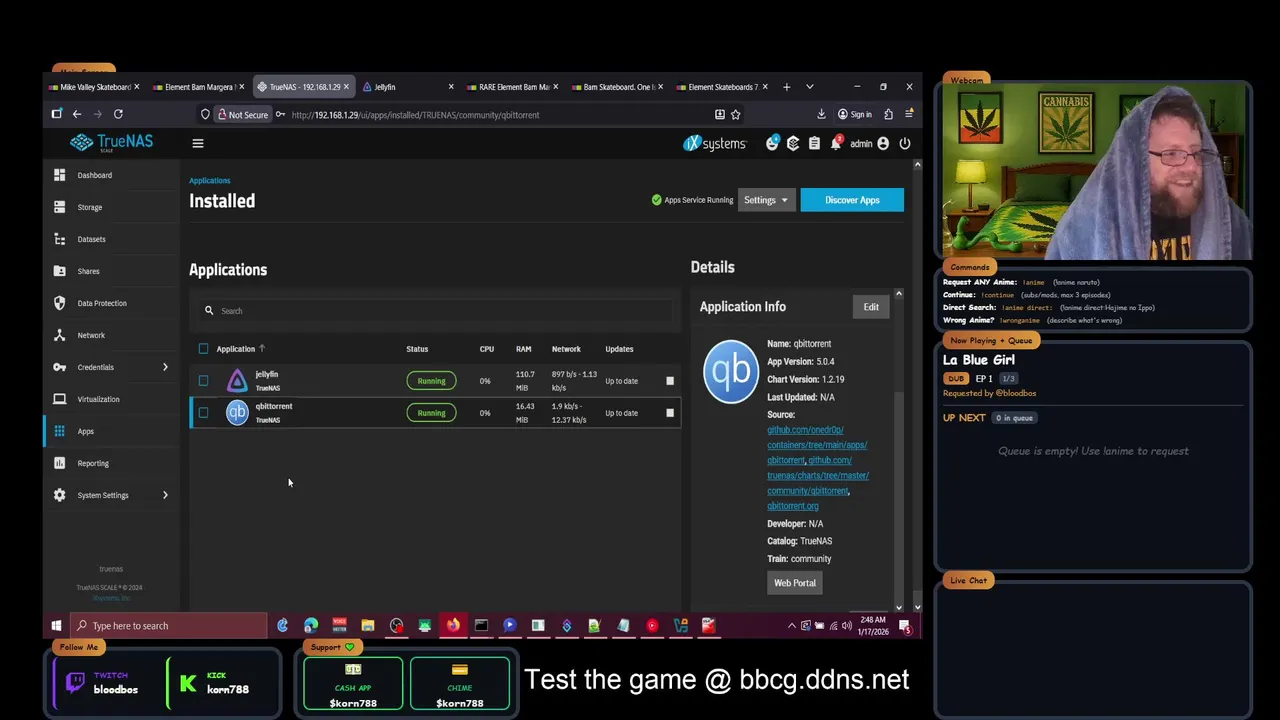1280x720 pixels.
Task: Open the Settings dropdown
Action: tap(767, 200)
